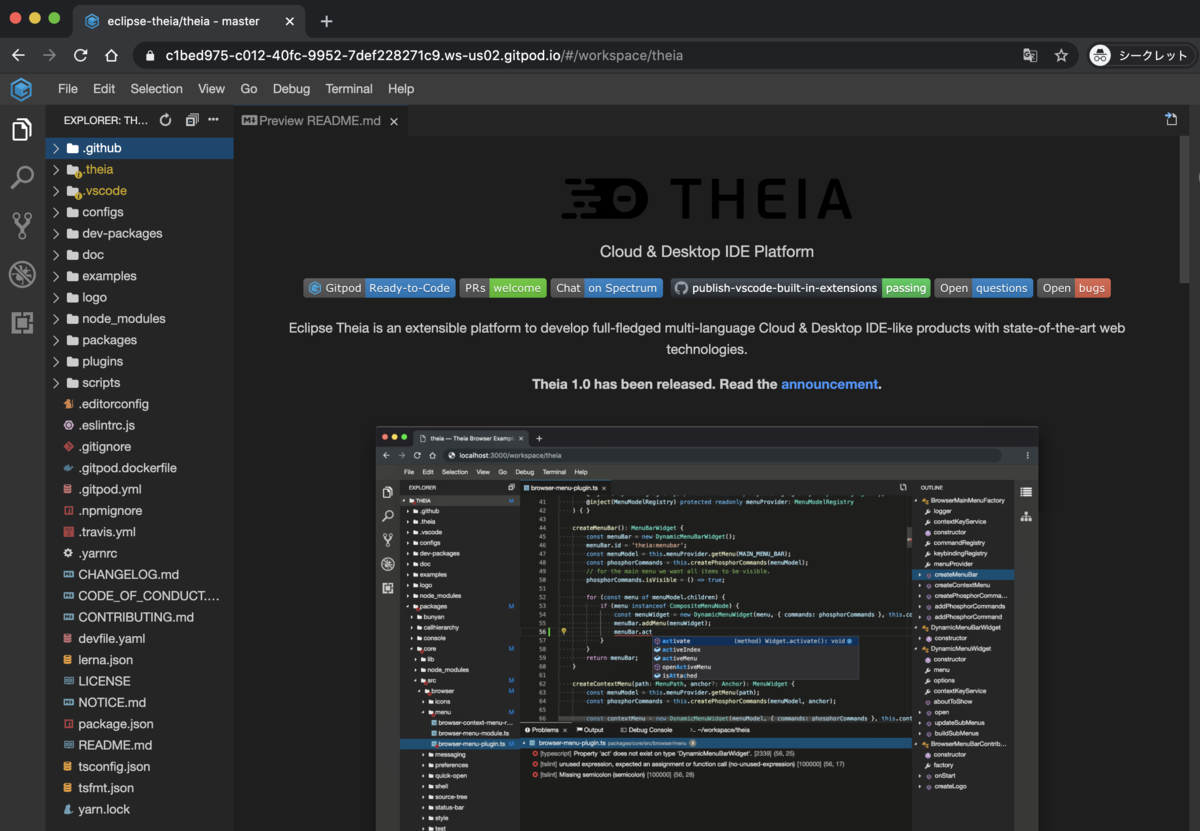Close the Preview README.md tab
1200x831 pixels.
click(x=394, y=121)
